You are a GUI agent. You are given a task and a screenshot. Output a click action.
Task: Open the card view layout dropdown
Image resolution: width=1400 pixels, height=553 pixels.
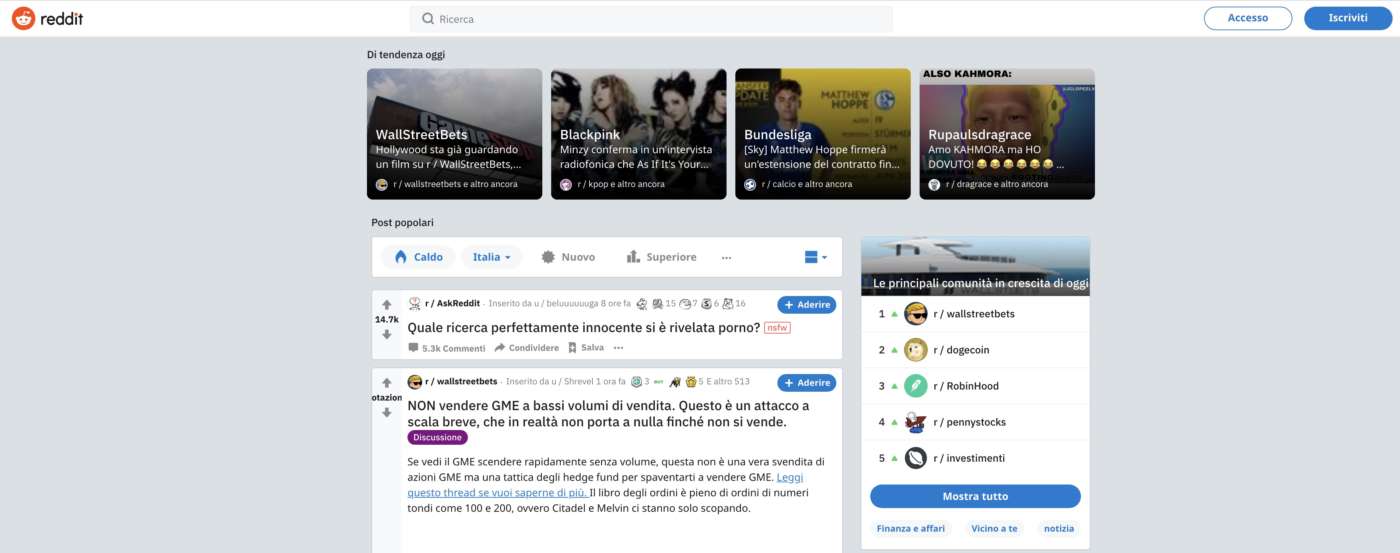(815, 257)
